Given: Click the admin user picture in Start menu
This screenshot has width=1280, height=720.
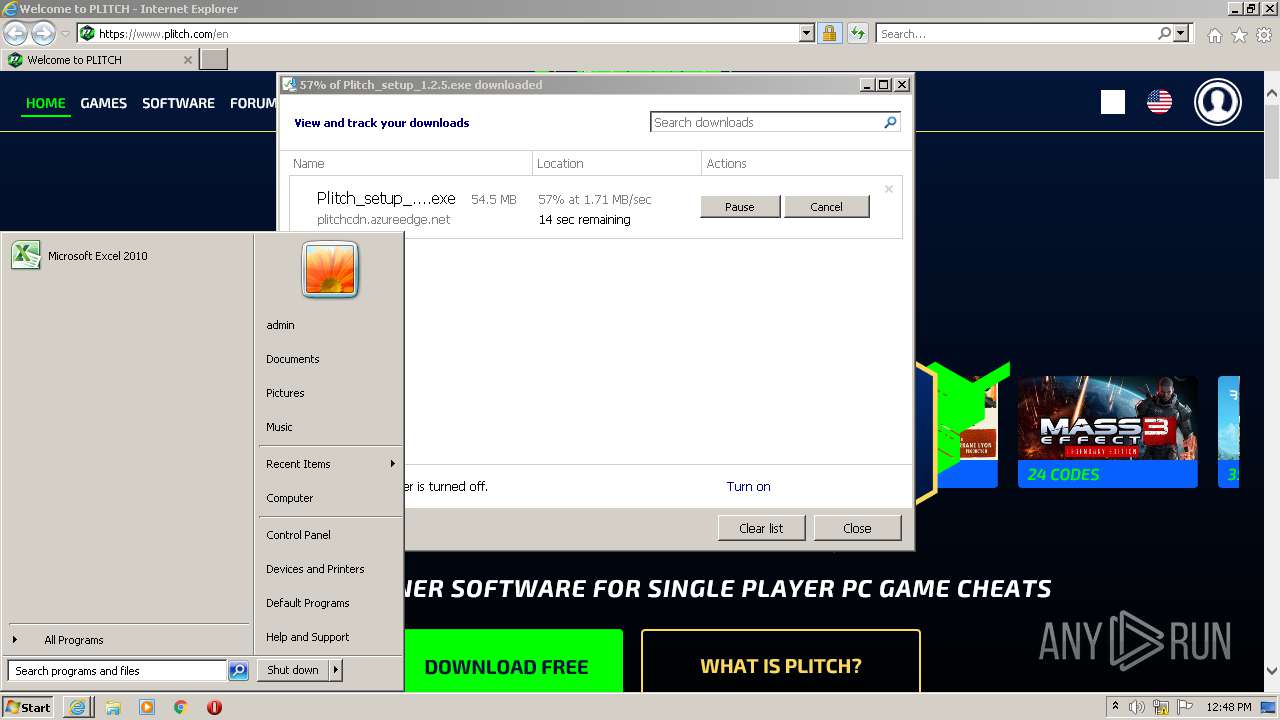Looking at the screenshot, I should 330,269.
